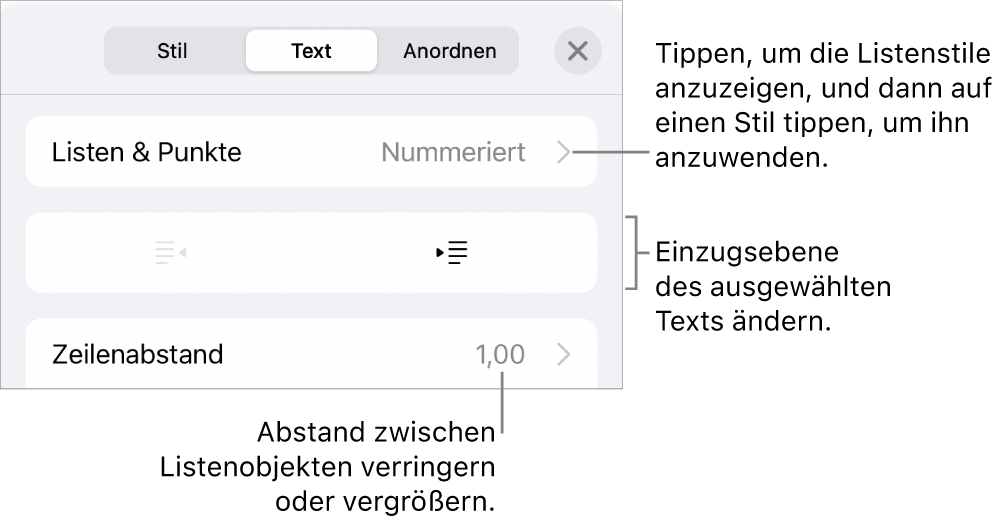Tap the Nummeriert list style value
Viewport: 1000px width, 527px height.
click(453, 153)
